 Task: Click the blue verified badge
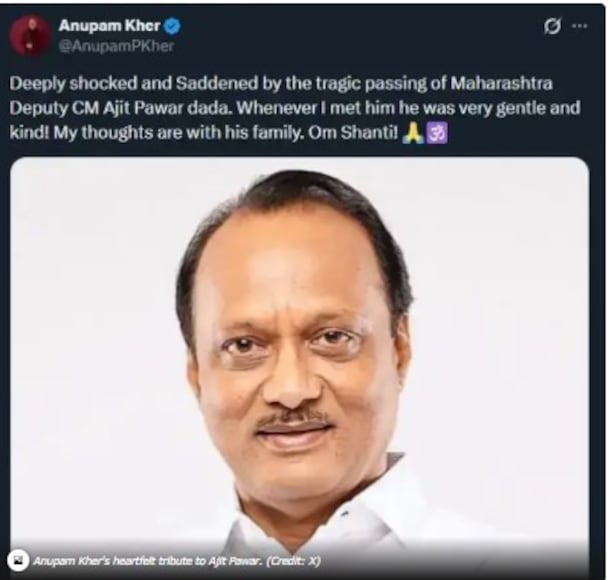[x=173, y=26]
